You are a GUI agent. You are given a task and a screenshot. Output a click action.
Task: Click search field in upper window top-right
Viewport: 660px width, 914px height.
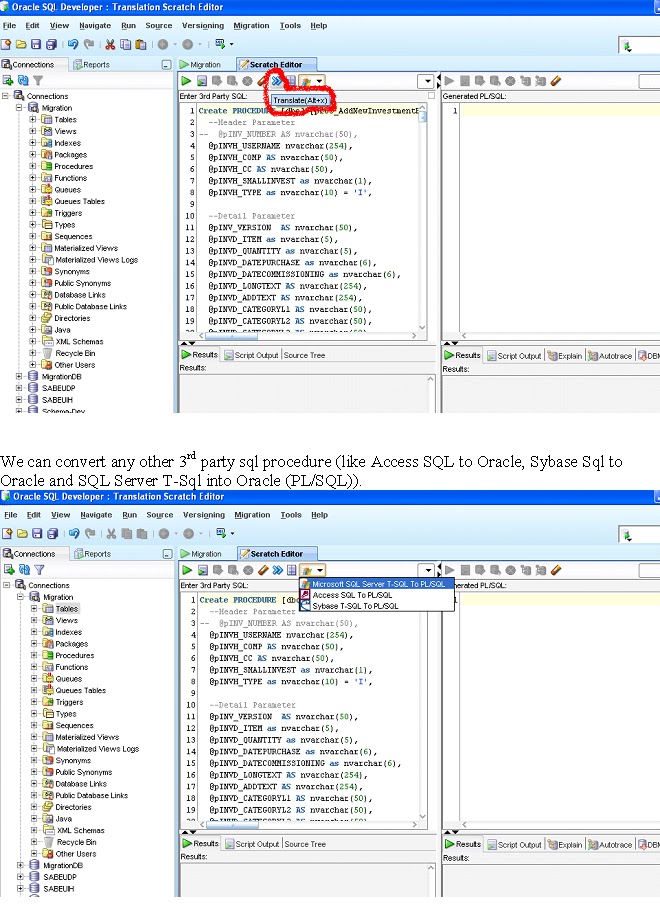[640, 45]
